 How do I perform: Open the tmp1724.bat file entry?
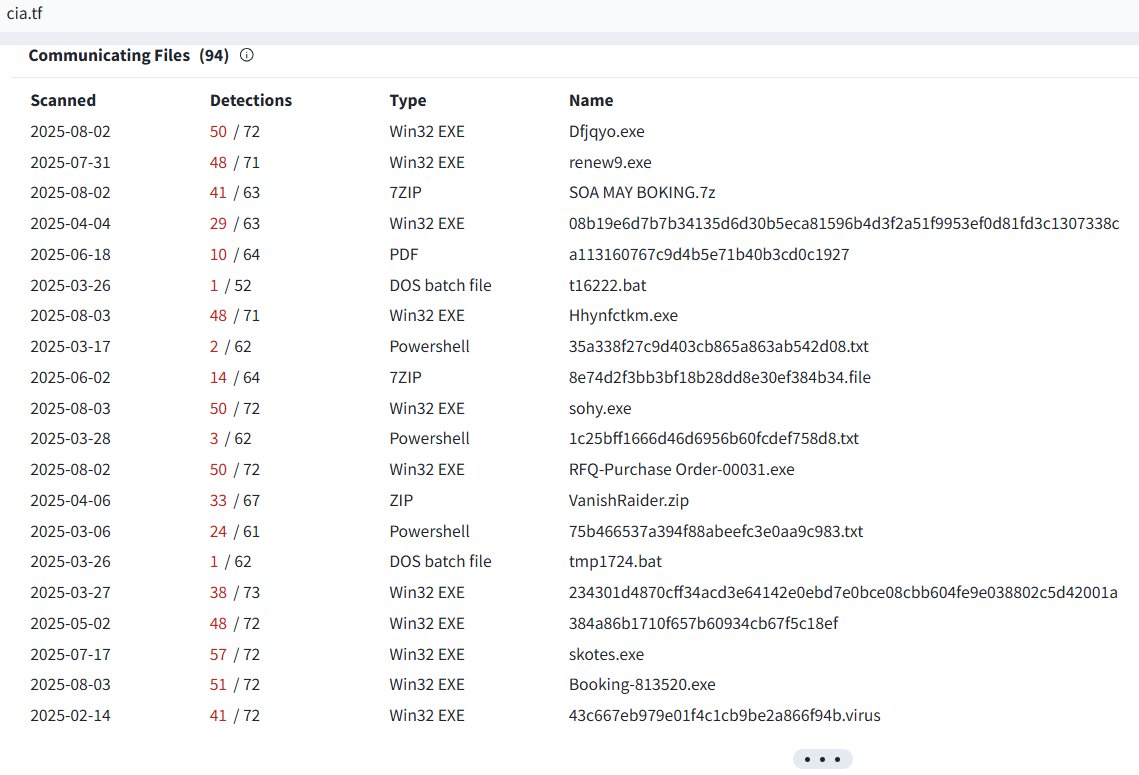(615, 561)
